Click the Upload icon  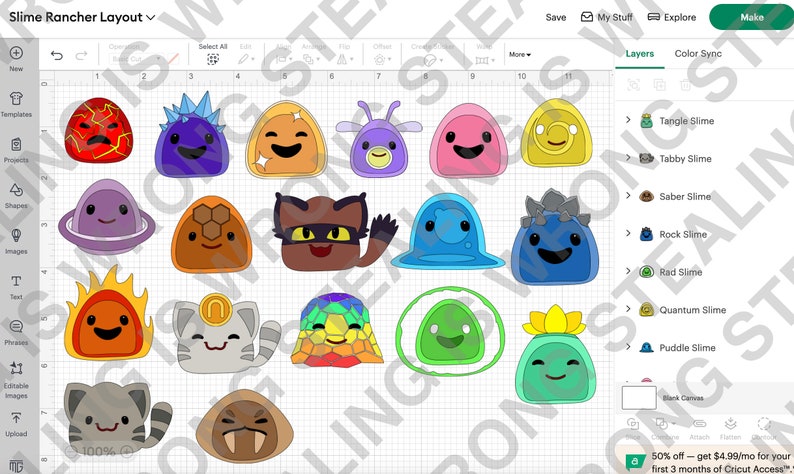tap(16, 418)
